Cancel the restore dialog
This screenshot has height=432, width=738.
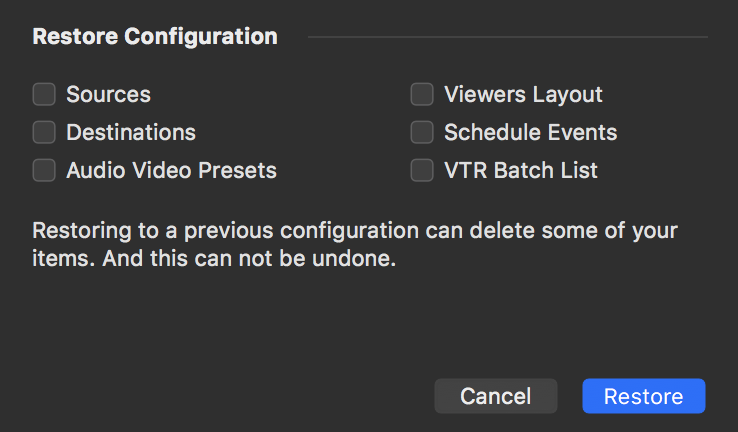pyautogui.click(x=494, y=396)
